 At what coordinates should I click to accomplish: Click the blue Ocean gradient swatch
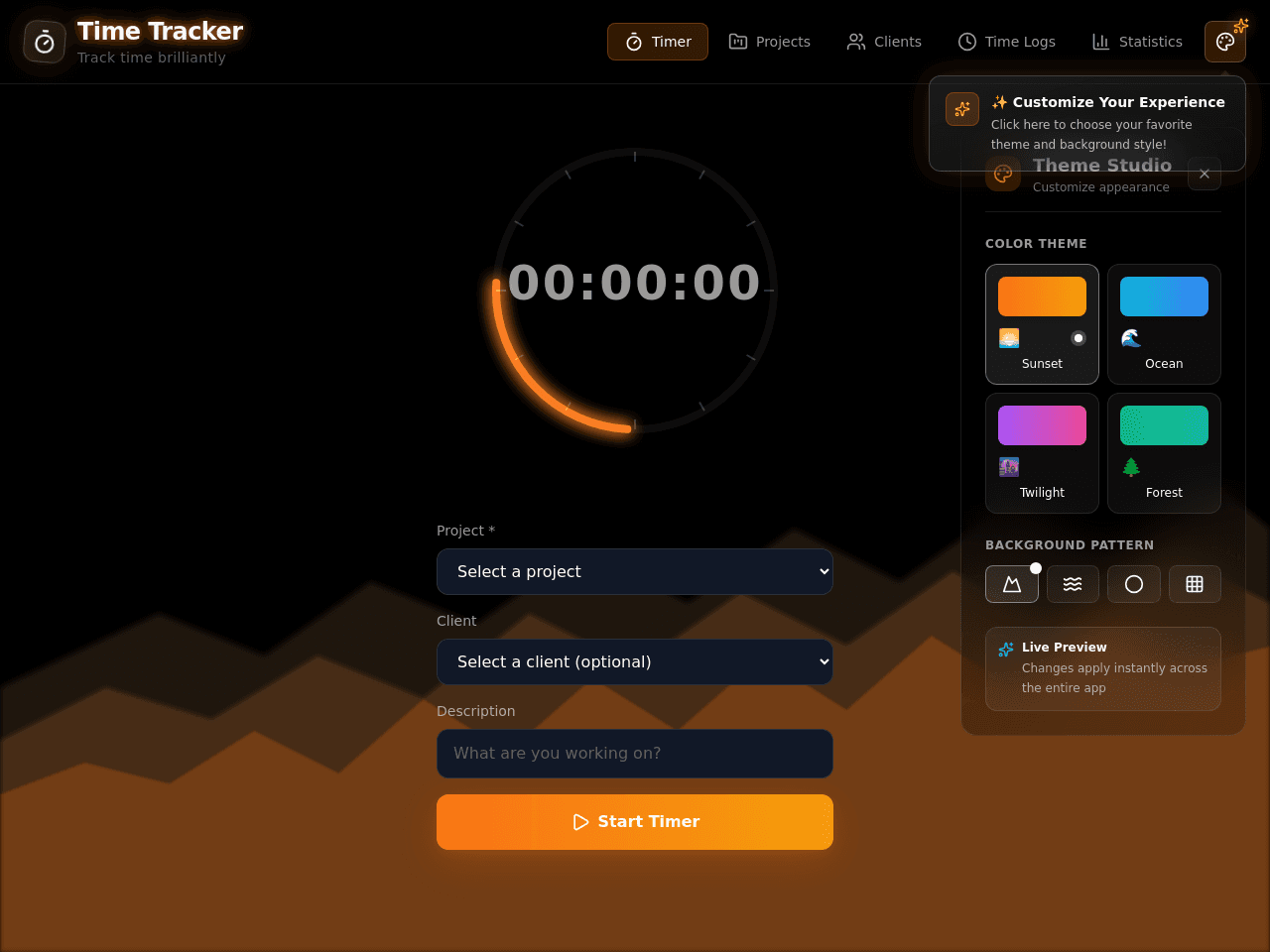1164,297
